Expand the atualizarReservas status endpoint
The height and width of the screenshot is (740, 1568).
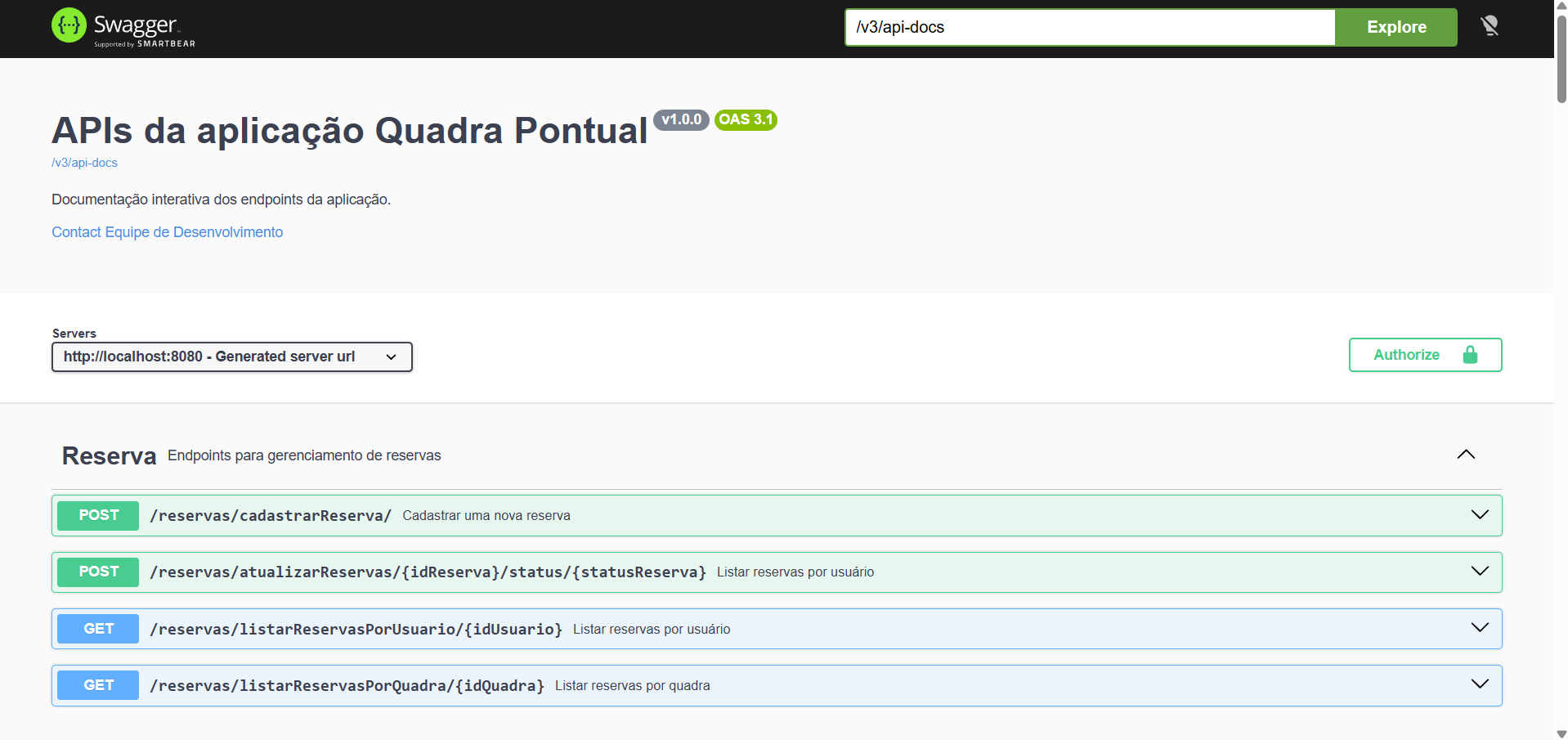[x=1479, y=572]
